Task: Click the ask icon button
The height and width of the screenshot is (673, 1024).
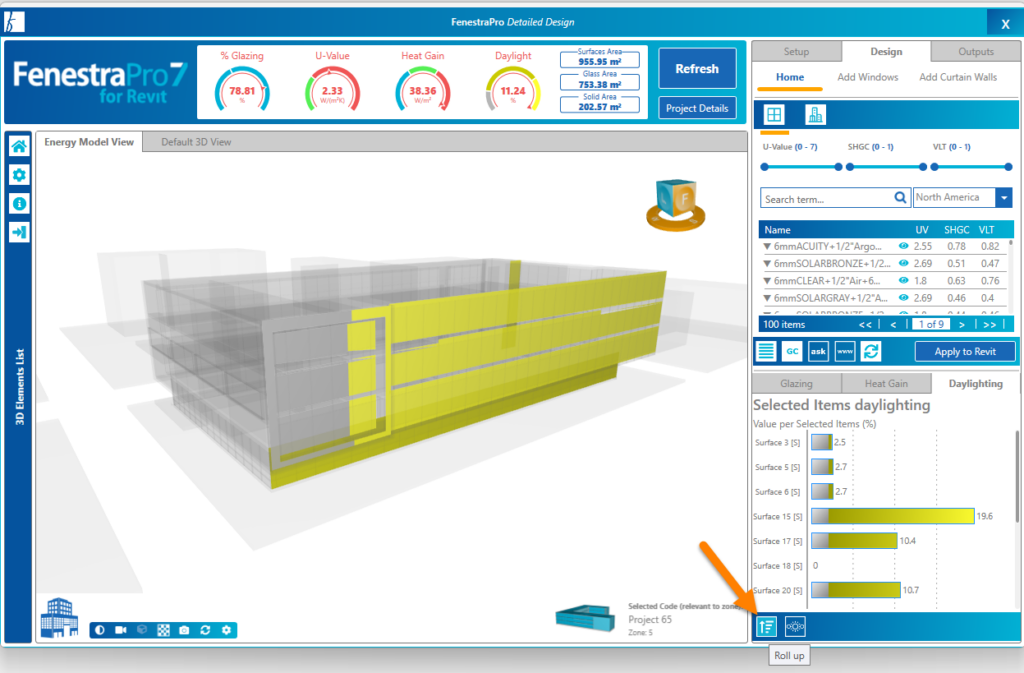Action: 818,351
